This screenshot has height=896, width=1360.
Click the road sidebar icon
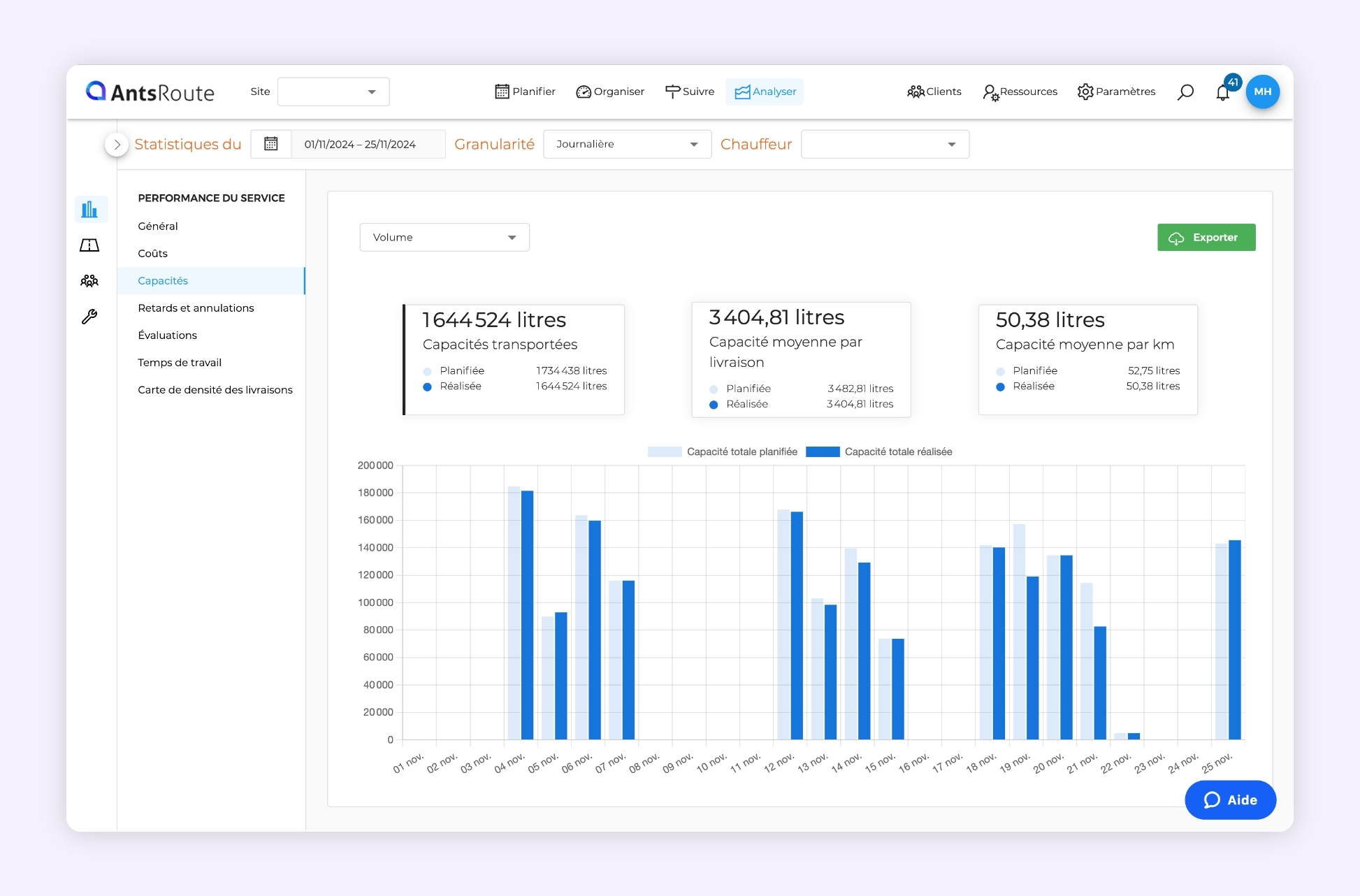point(89,245)
